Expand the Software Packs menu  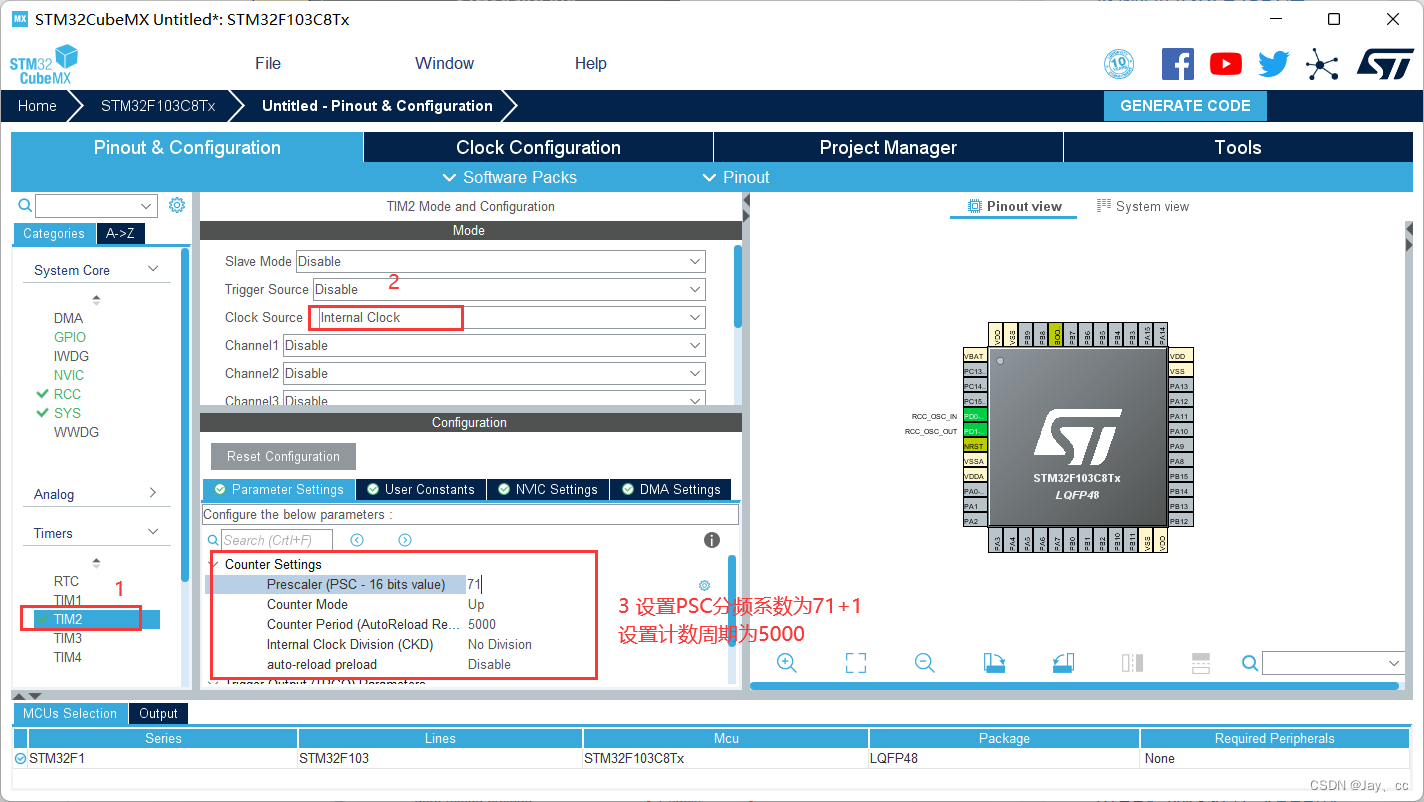509,177
